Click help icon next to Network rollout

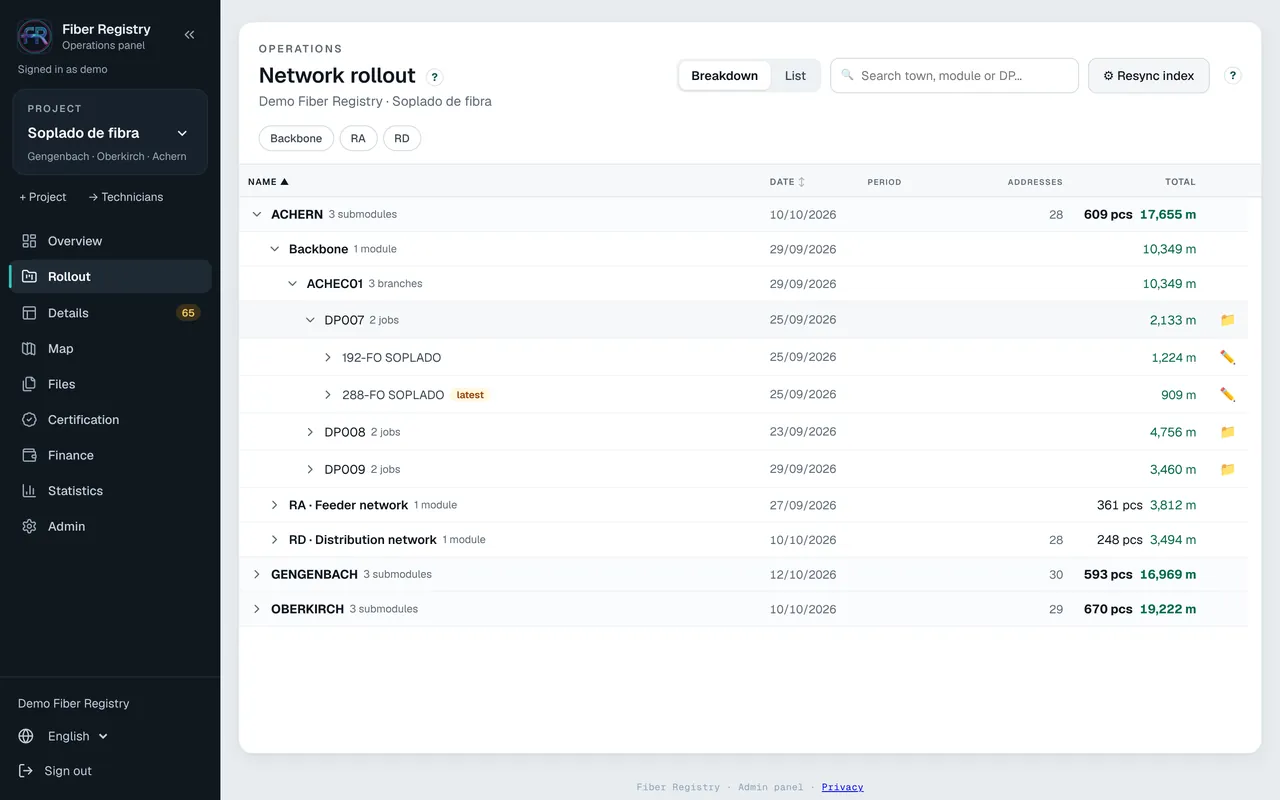click(434, 77)
